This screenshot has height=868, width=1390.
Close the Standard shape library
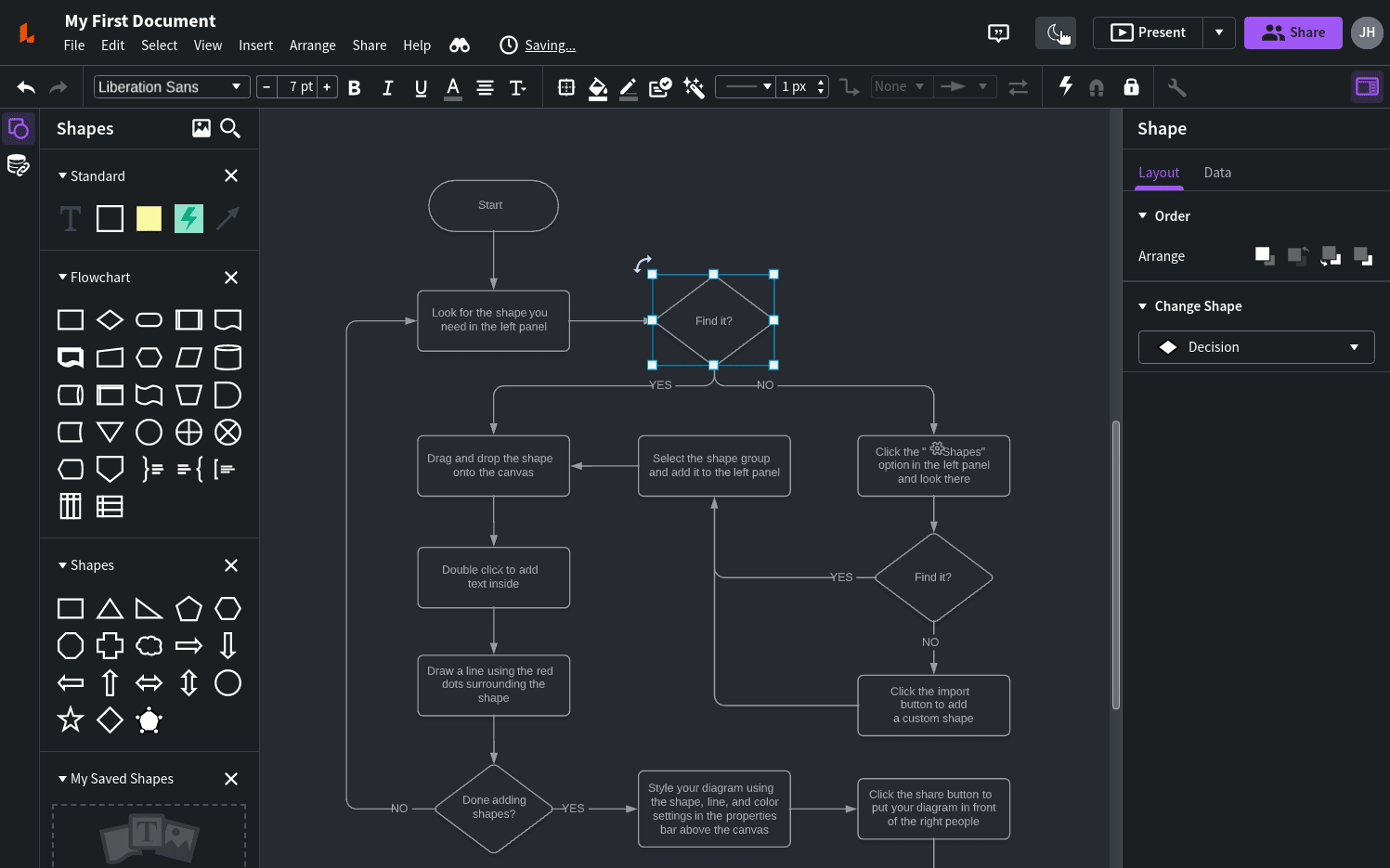[231, 175]
